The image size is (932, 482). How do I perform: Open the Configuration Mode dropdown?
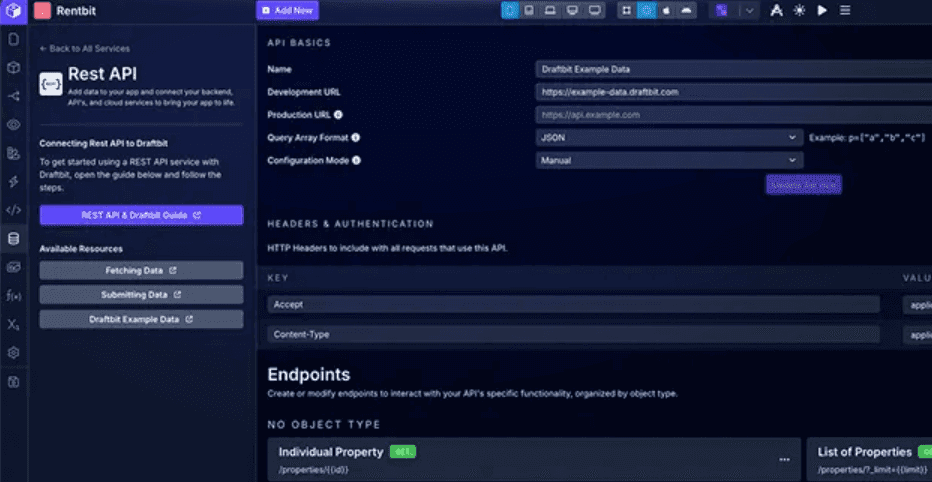pos(669,160)
